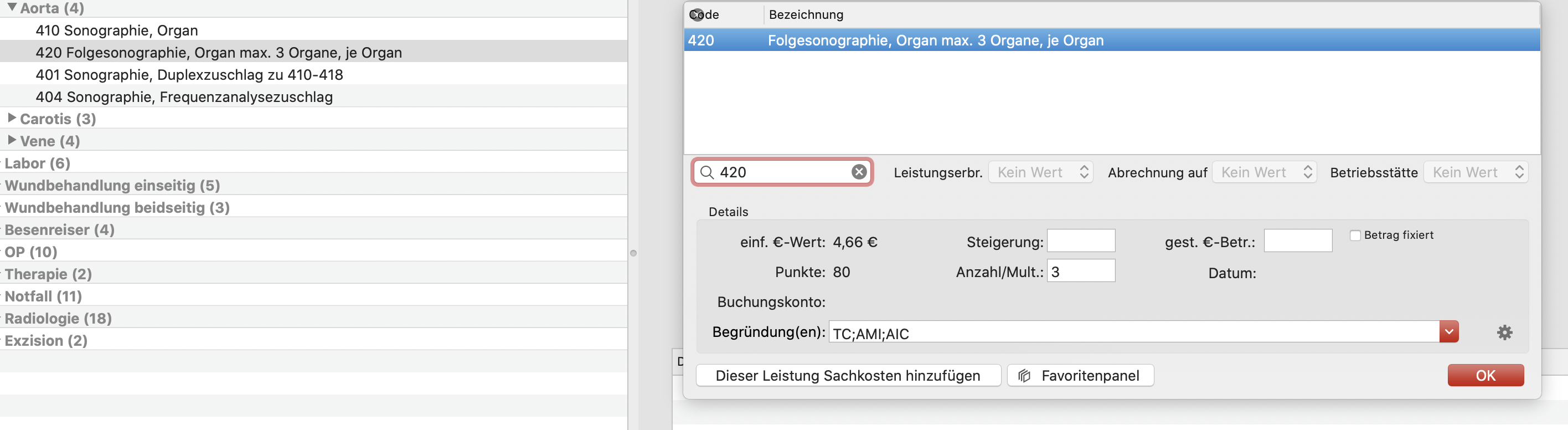
Task: Click the Anzahl/Mult. field
Action: pos(1080,271)
